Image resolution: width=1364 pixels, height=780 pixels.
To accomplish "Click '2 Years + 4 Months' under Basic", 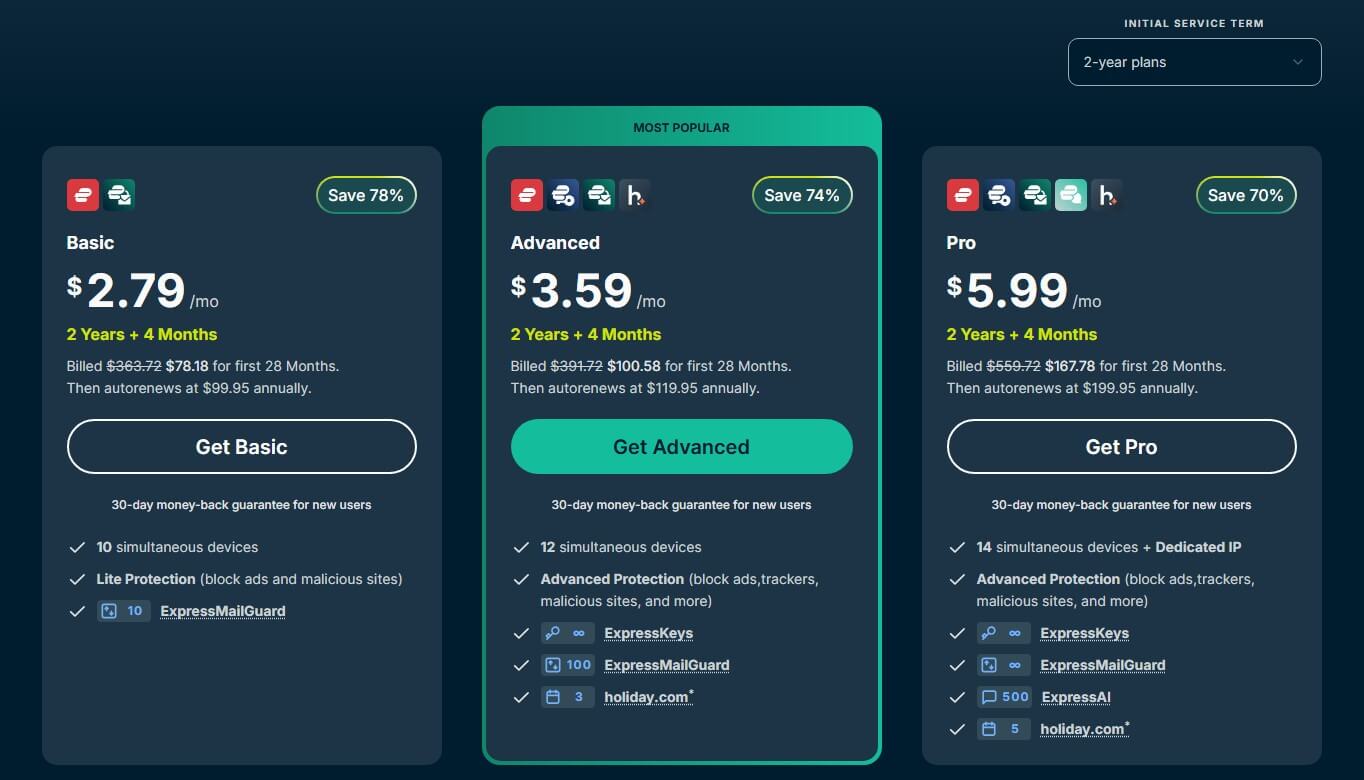I will 142,334.
